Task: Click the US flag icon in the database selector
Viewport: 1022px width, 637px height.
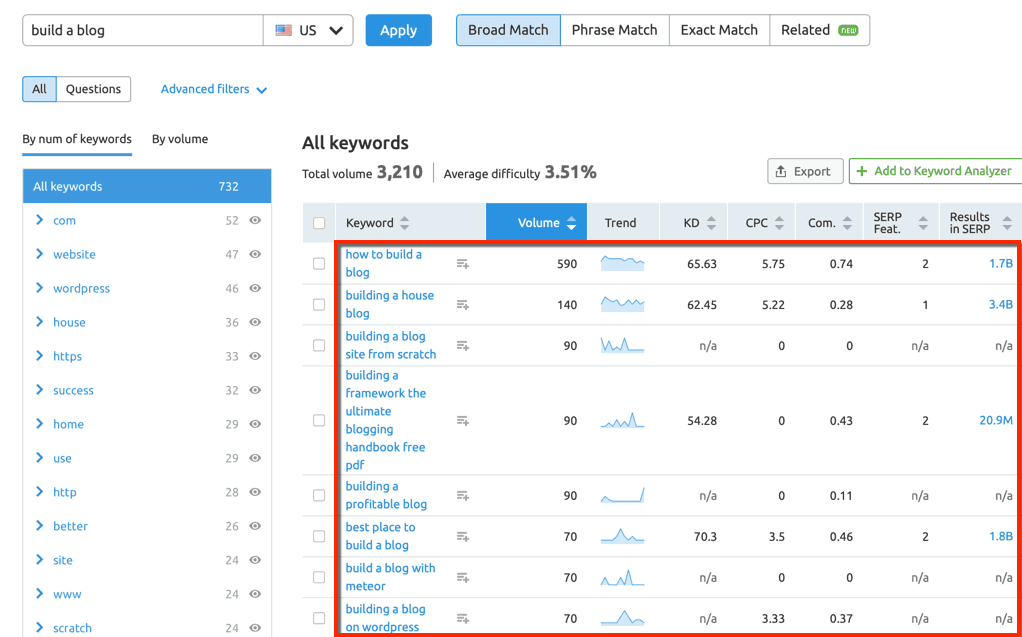Action: click(x=283, y=30)
